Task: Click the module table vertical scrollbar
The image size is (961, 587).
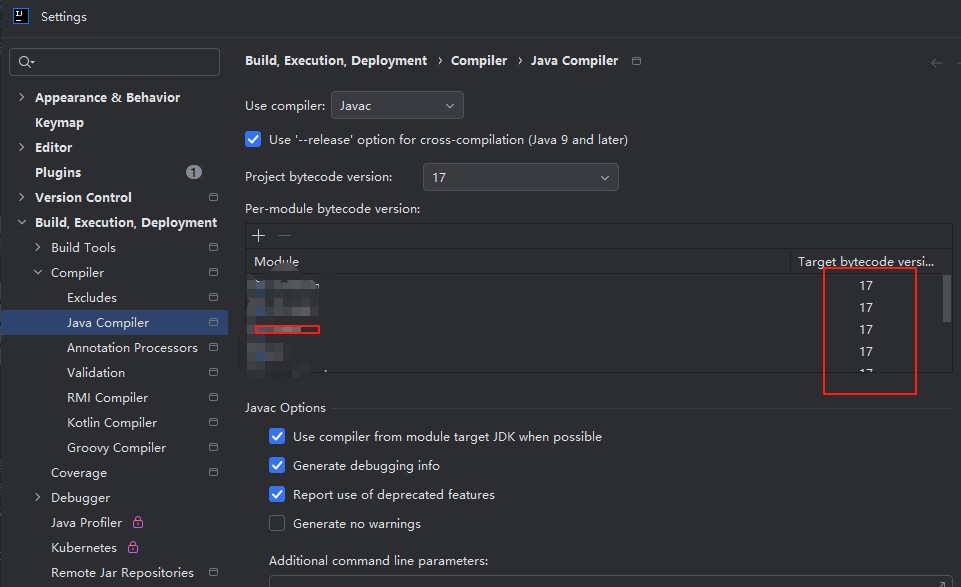Action: click(946, 298)
